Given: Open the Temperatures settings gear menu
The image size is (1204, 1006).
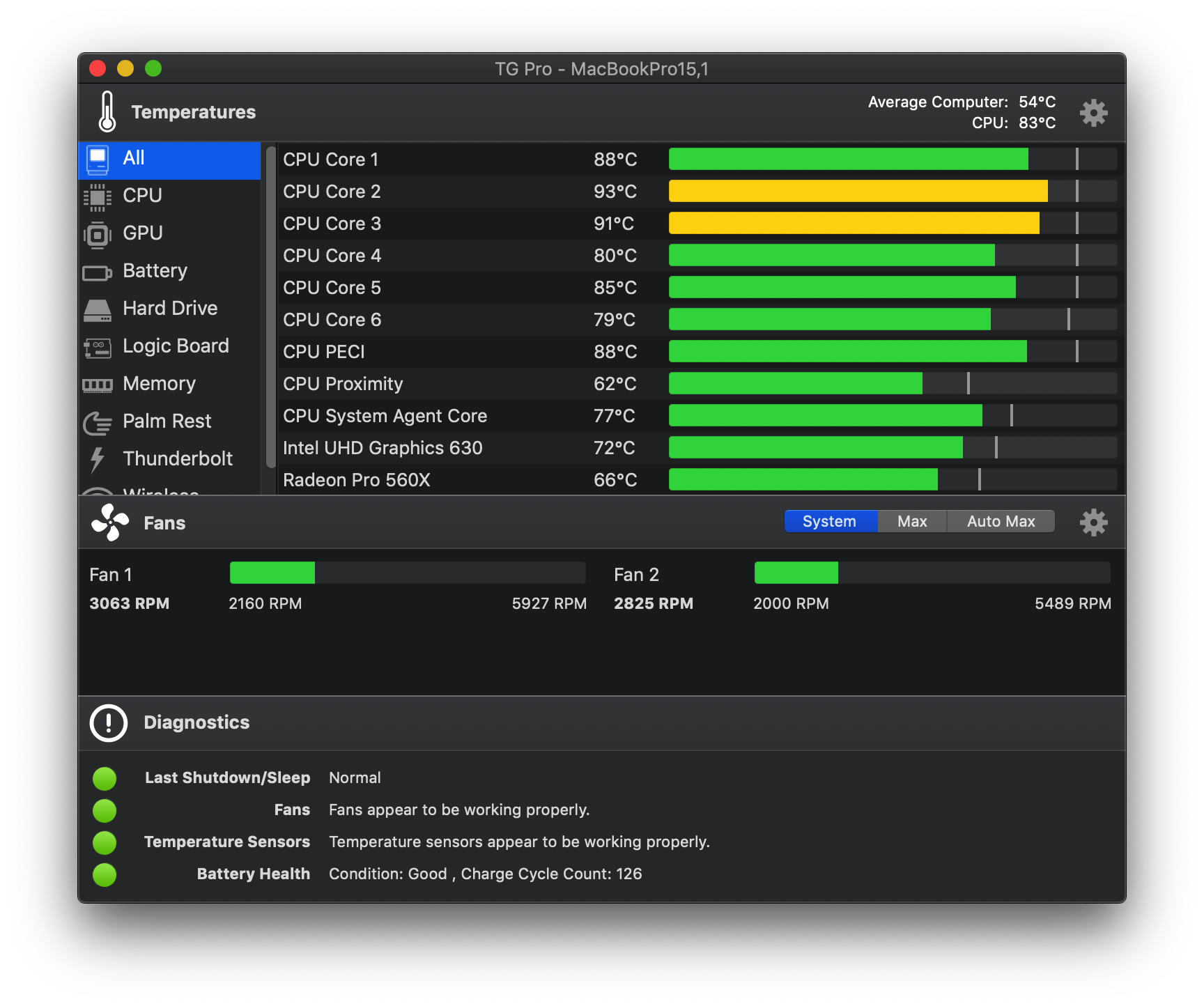Looking at the screenshot, I should pos(1093,113).
